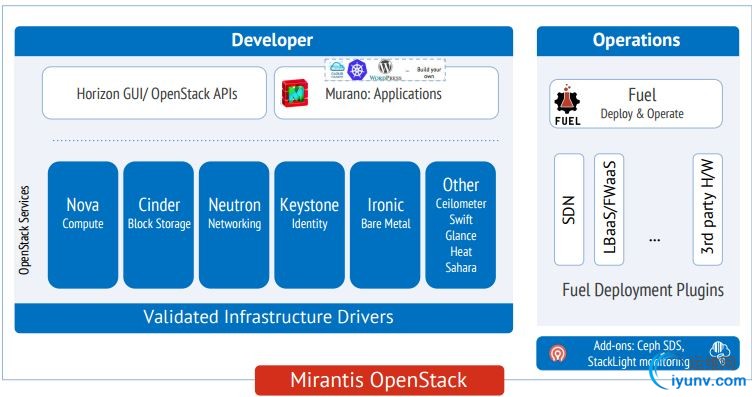Click the 'Other' heading in services

click(460, 185)
